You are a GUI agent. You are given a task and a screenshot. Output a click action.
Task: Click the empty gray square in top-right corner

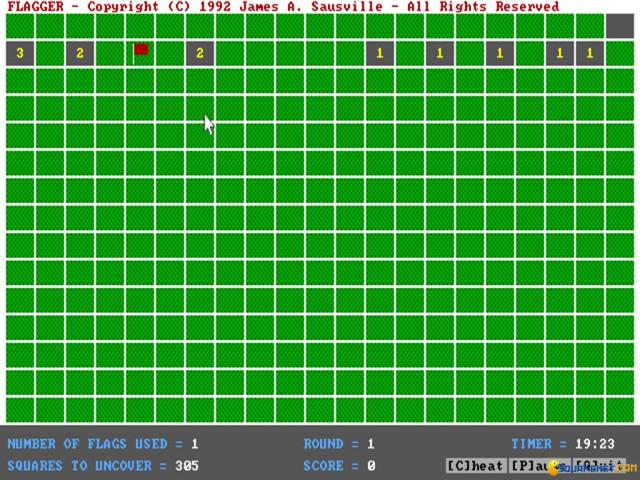[620, 26]
